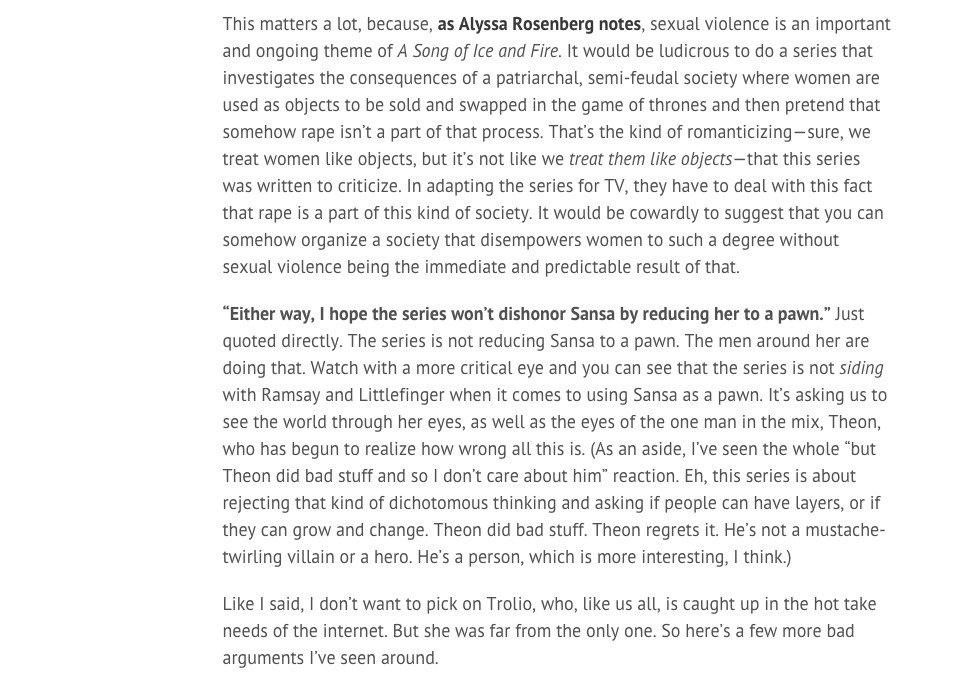
Task: Click the italic title "A Song of Ice and Fire"
Action: point(478,51)
